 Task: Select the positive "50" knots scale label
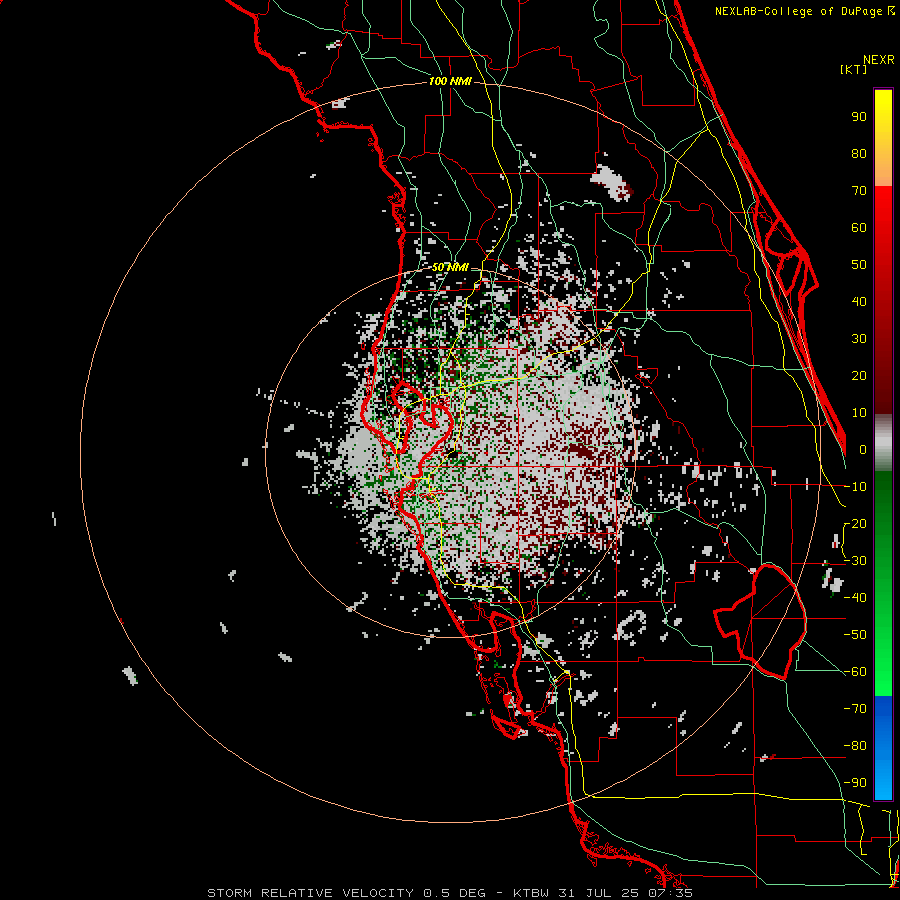[859, 265]
